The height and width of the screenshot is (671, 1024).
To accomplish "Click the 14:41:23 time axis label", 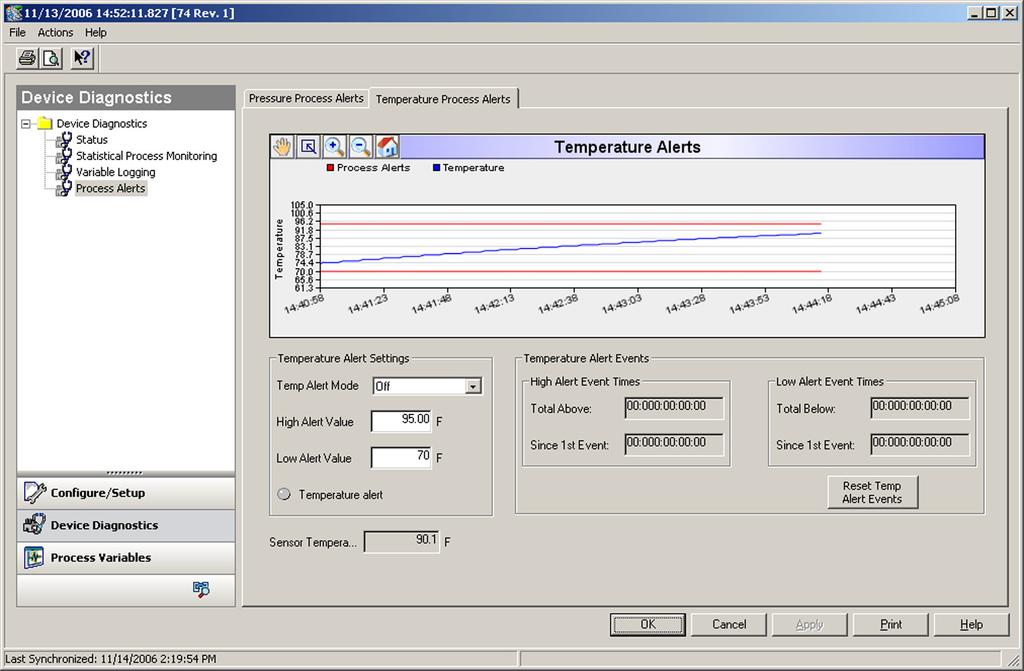I will pyautogui.click(x=366, y=304).
